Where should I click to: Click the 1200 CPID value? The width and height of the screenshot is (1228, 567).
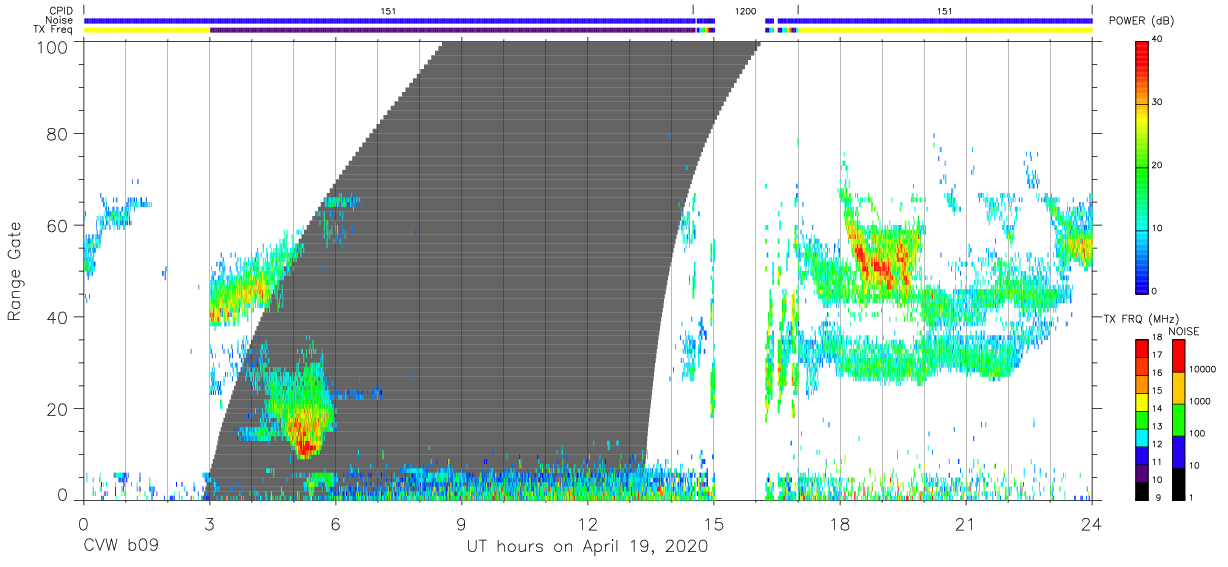point(745,11)
